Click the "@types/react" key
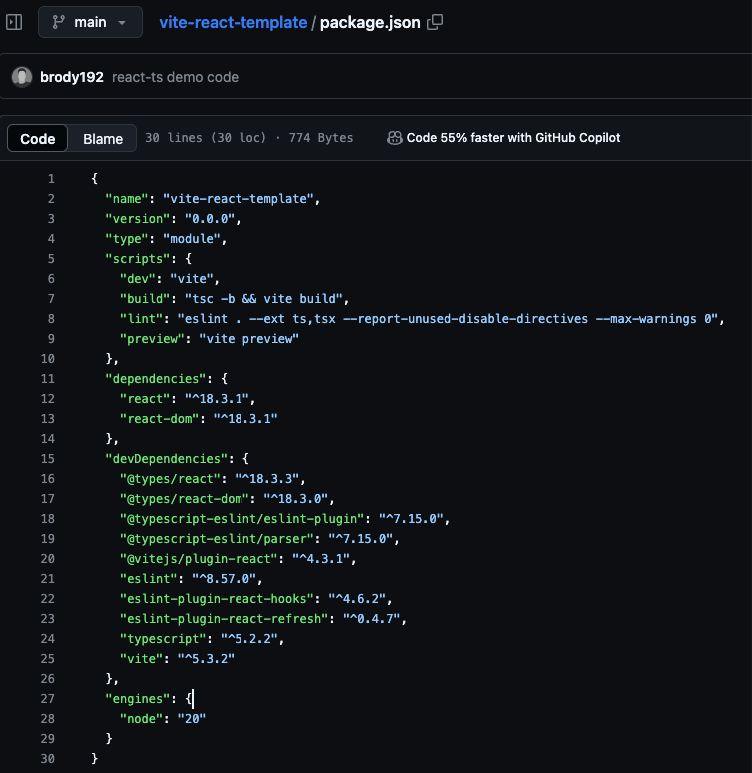Screen dimensions: 752x773 click(x=170, y=479)
